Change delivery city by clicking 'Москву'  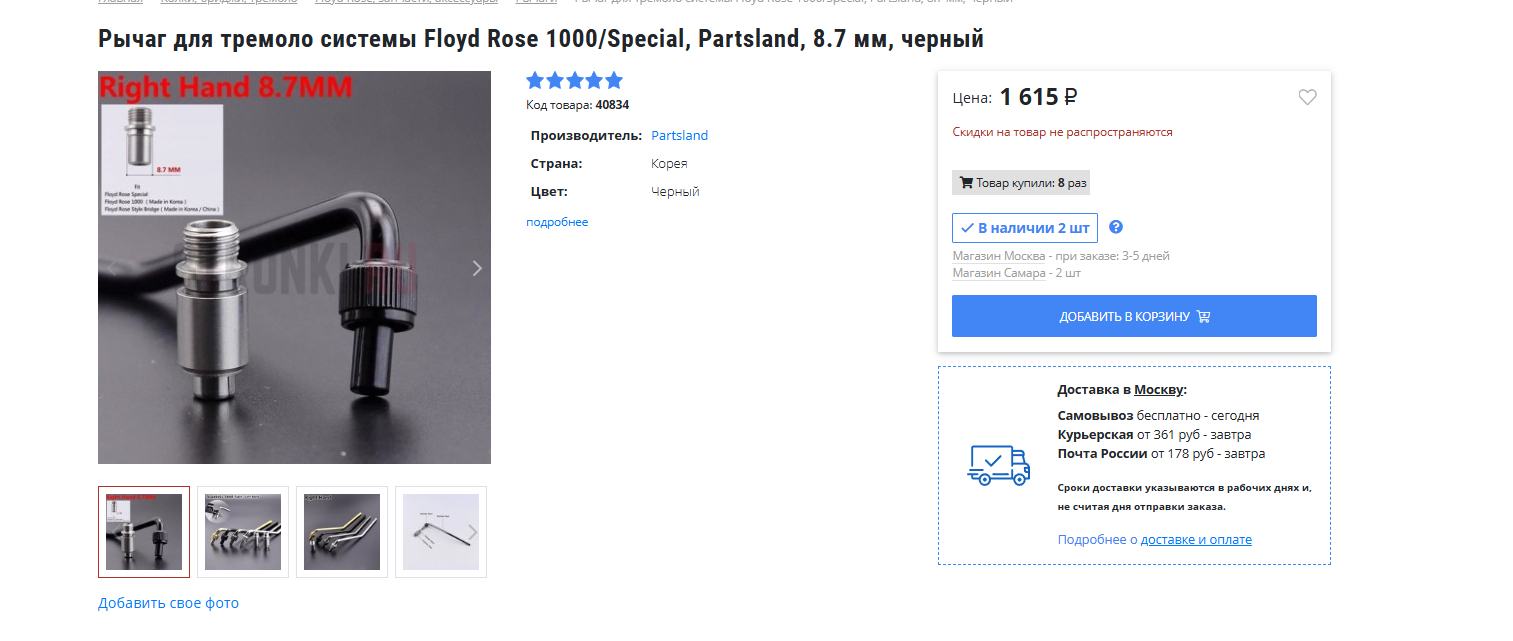1158,390
